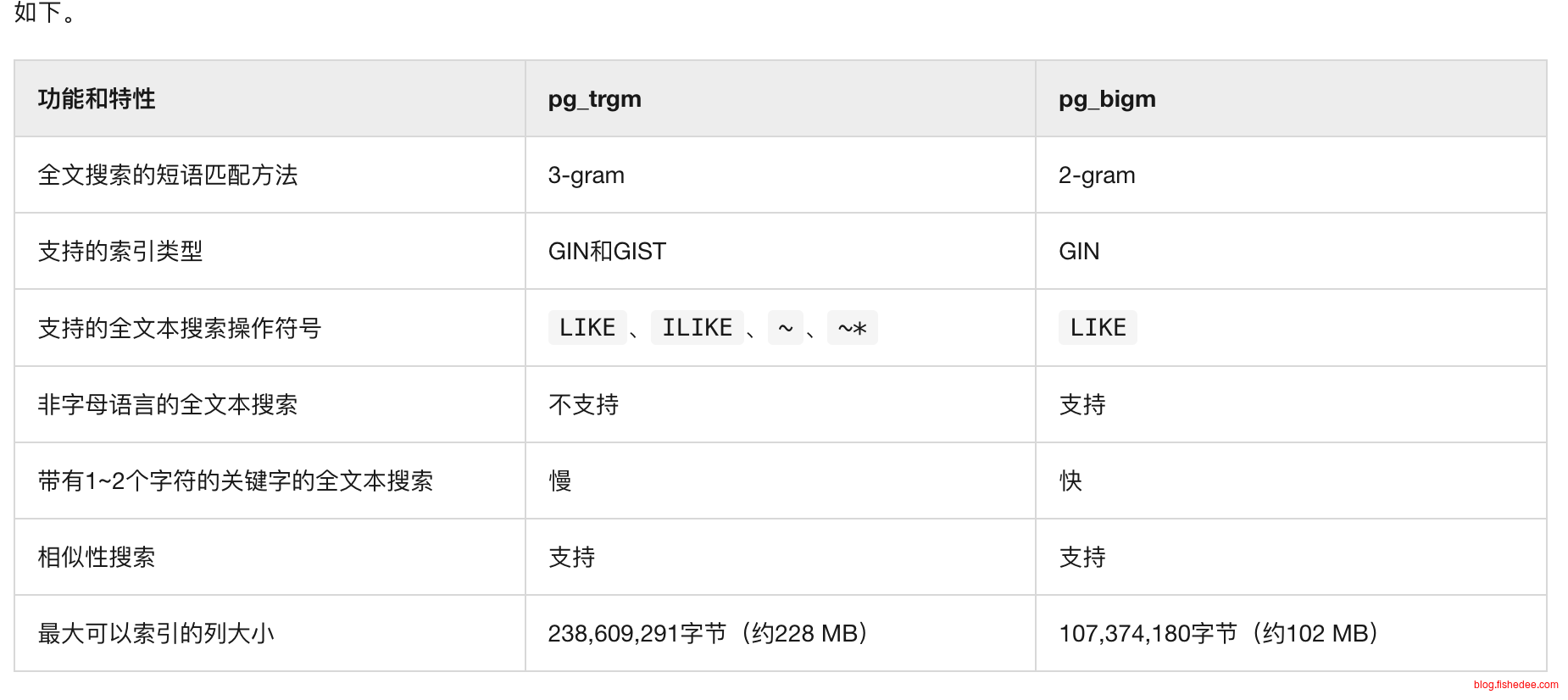Click the LIKE tag in pg_trgm column
This screenshot has height=700, width=1568.
(x=587, y=328)
